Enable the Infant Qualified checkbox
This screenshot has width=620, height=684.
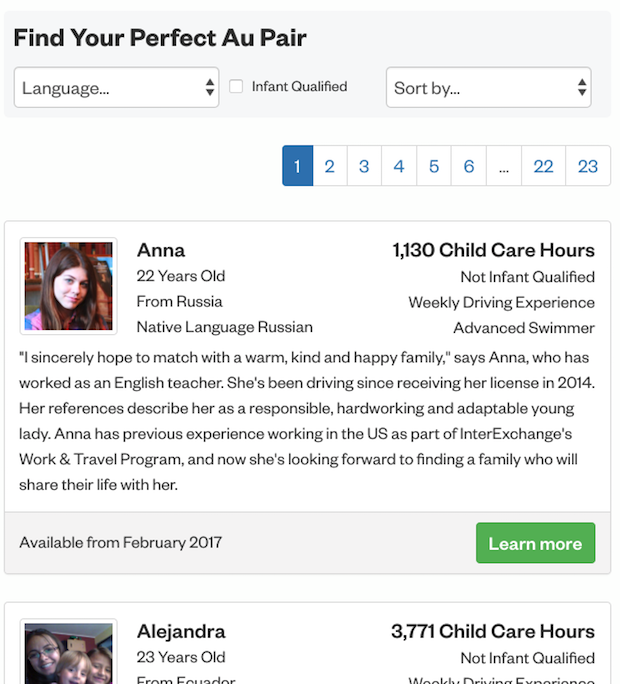(x=236, y=86)
